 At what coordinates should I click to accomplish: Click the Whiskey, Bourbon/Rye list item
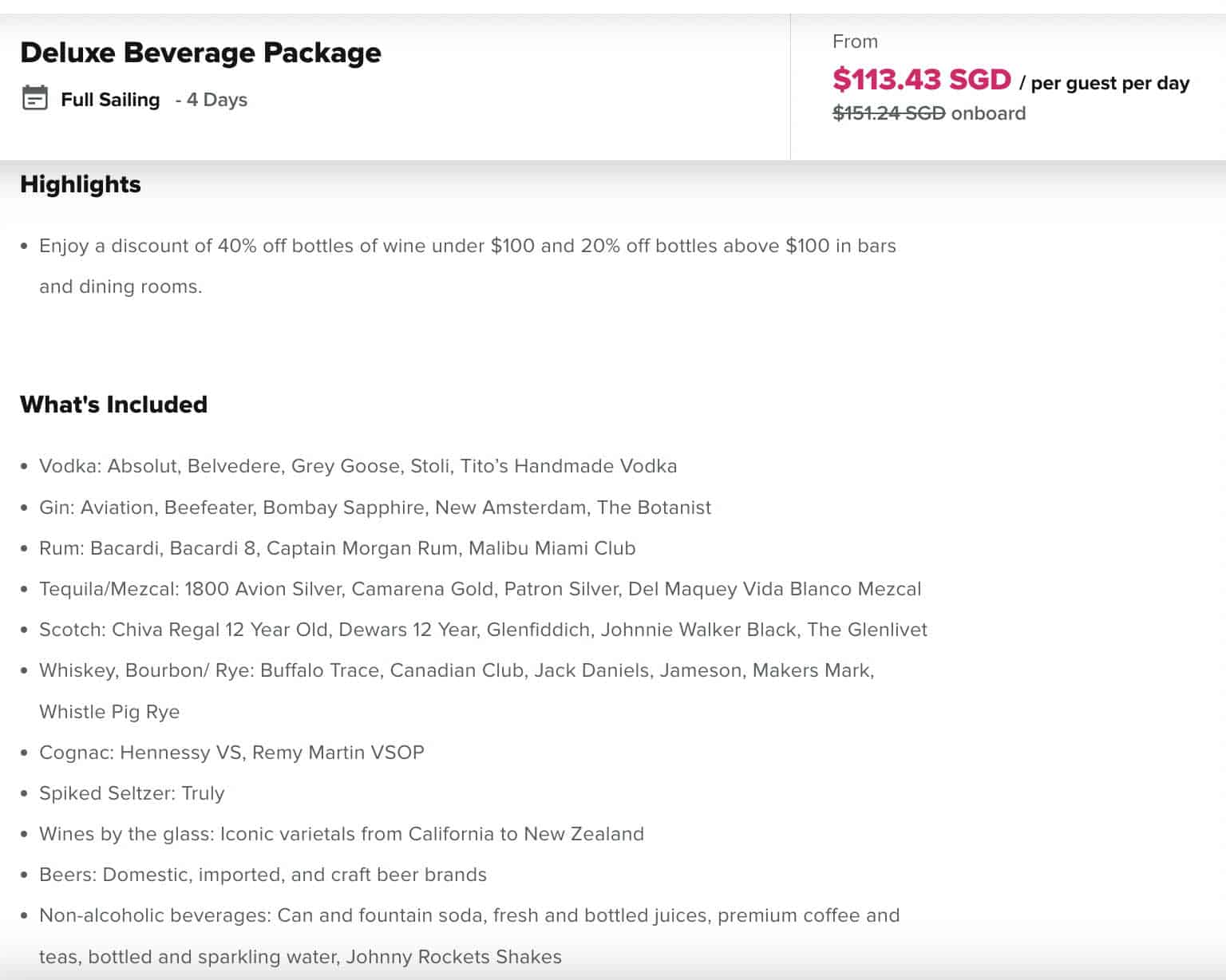457,670
